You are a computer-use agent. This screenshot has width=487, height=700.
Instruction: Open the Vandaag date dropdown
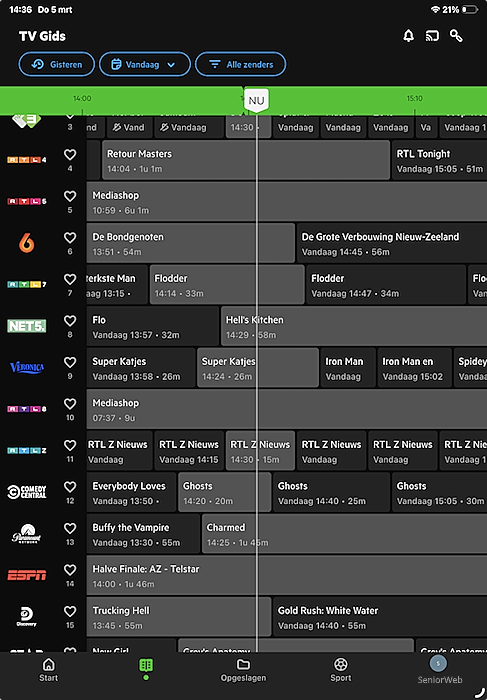click(x=145, y=64)
